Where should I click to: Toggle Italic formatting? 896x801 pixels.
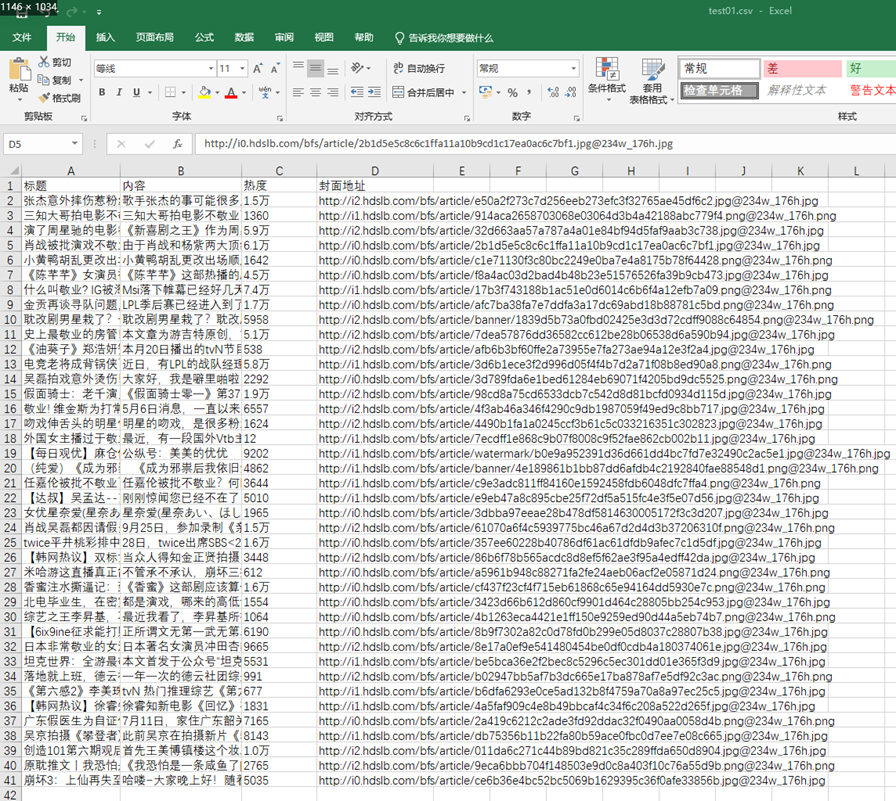coord(119,92)
